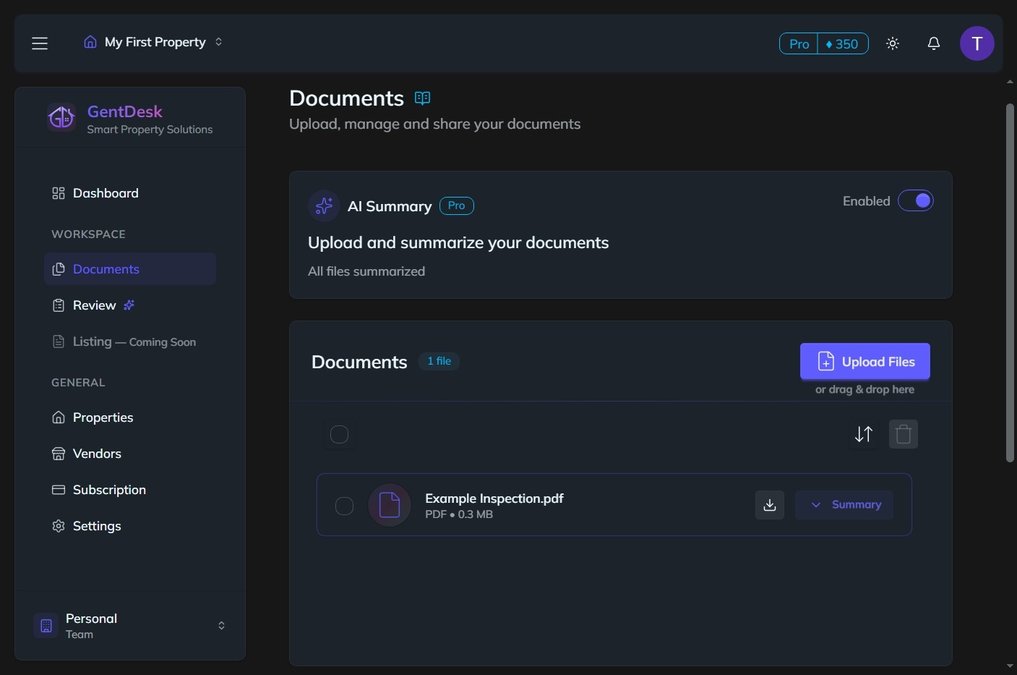Open the Review workspace page
The height and width of the screenshot is (675, 1017).
[94, 305]
